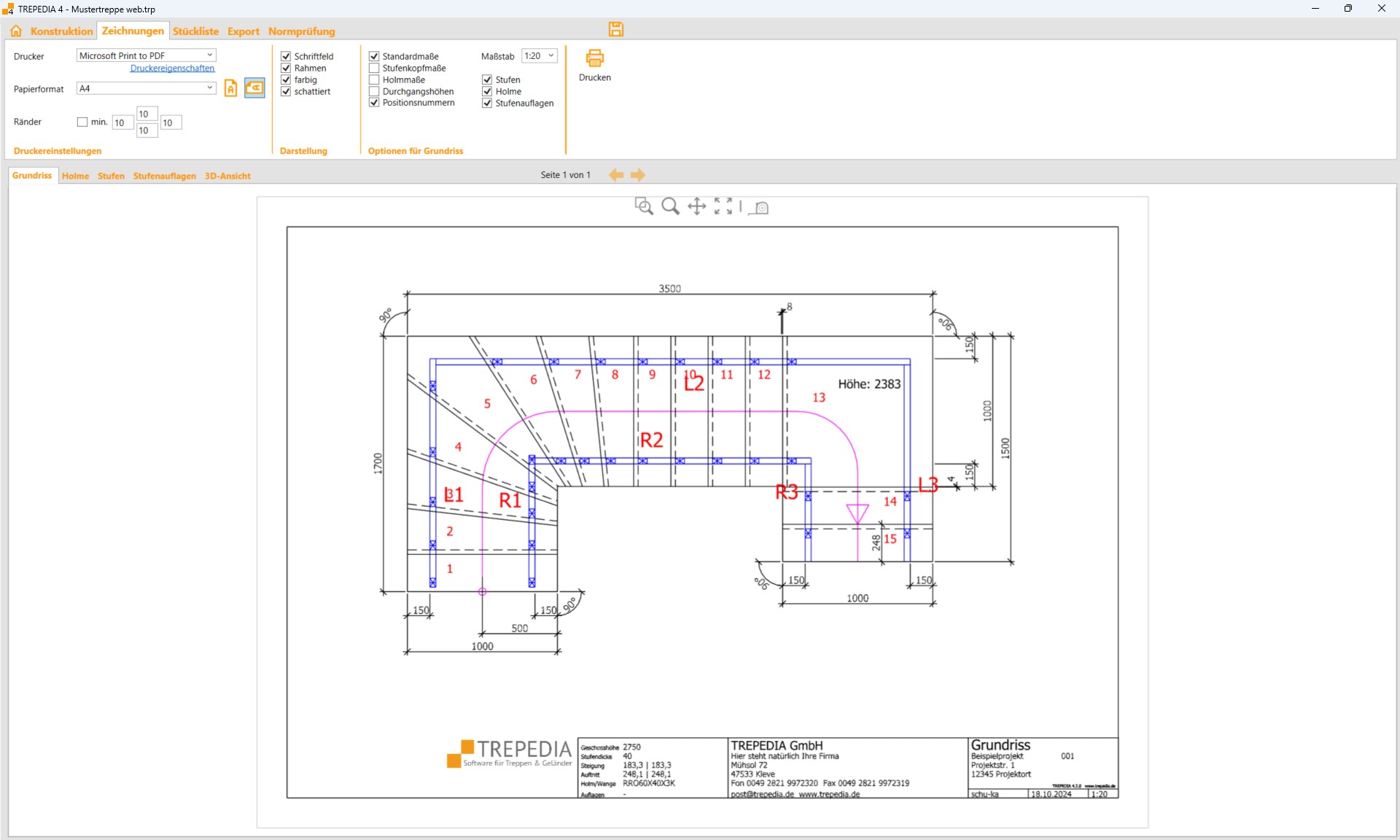Switch to the Stückliste tab
1400x840 pixels.
195,31
